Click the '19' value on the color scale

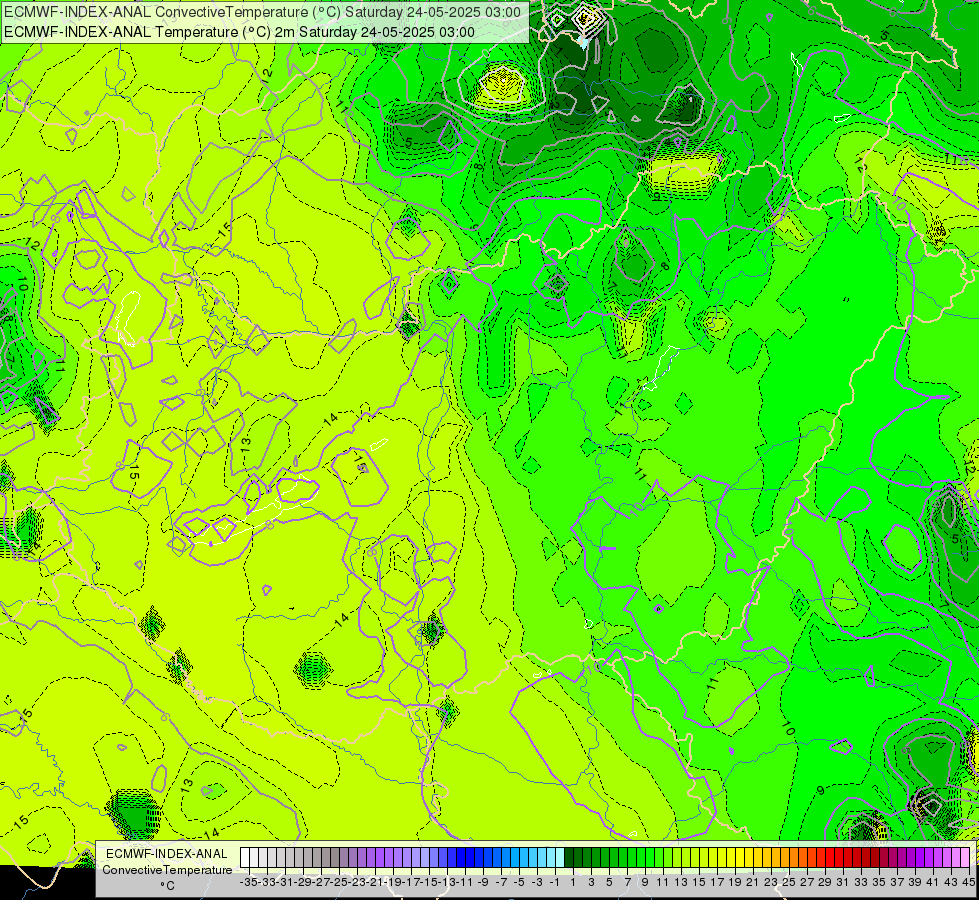735,882
